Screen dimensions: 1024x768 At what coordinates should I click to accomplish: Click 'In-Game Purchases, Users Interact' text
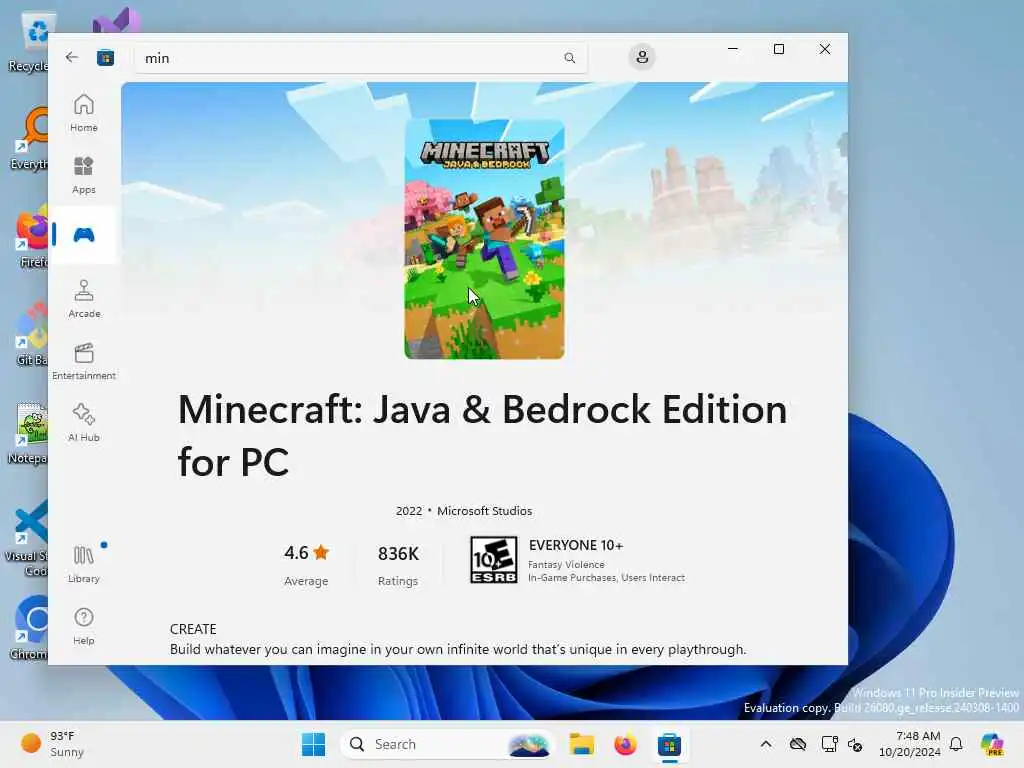(x=606, y=578)
